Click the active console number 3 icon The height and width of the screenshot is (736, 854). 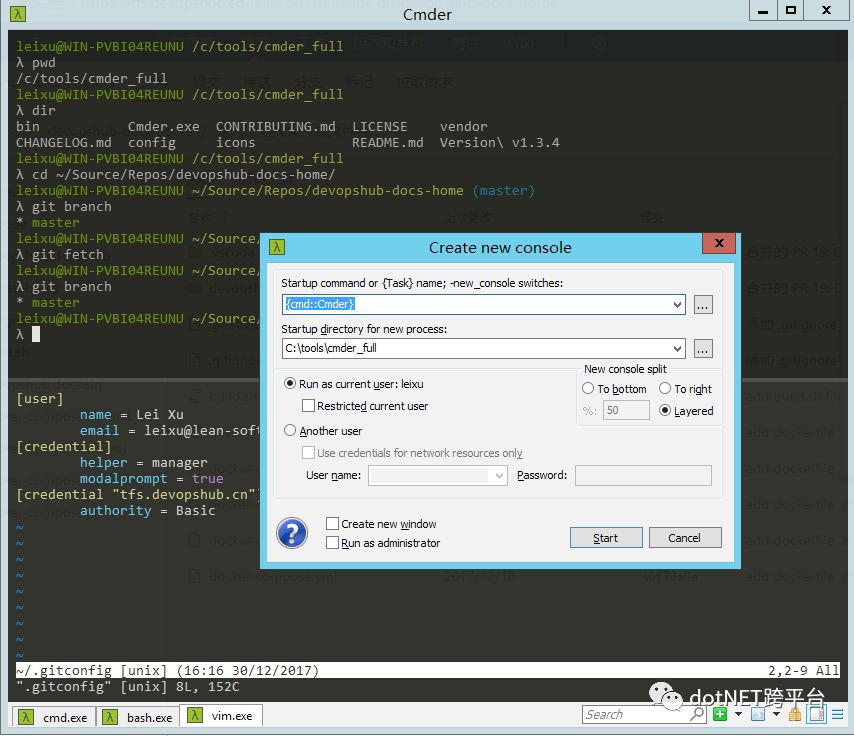[758, 714]
